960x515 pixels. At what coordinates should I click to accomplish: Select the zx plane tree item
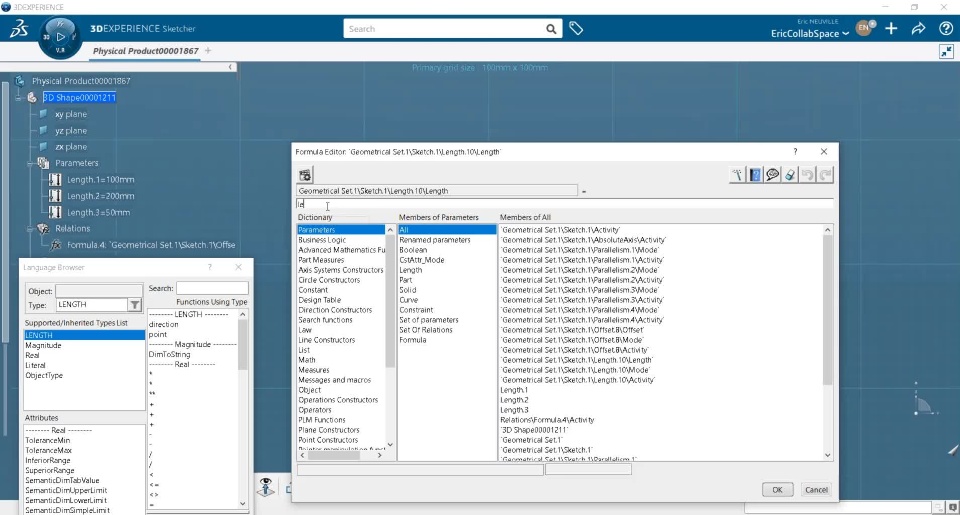pos(71,146)
